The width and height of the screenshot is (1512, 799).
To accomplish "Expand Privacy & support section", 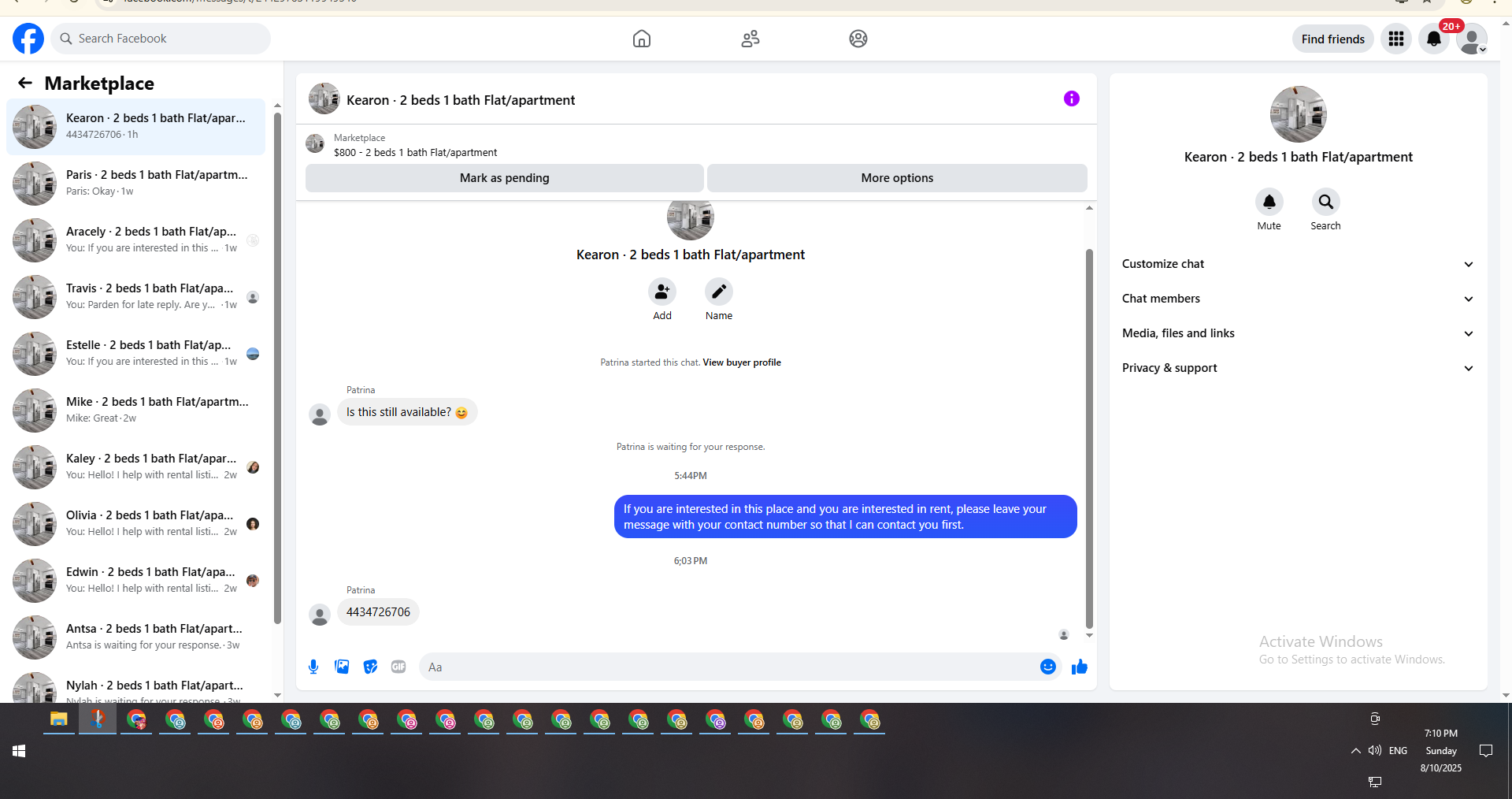I will (x=1299, y=368).
